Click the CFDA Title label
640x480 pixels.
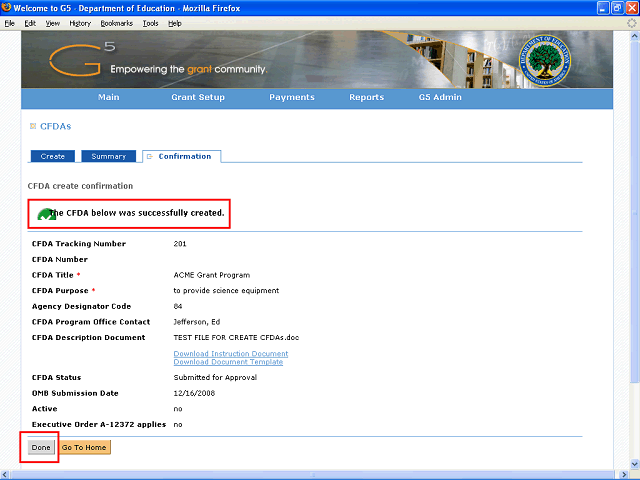point(53,275)
